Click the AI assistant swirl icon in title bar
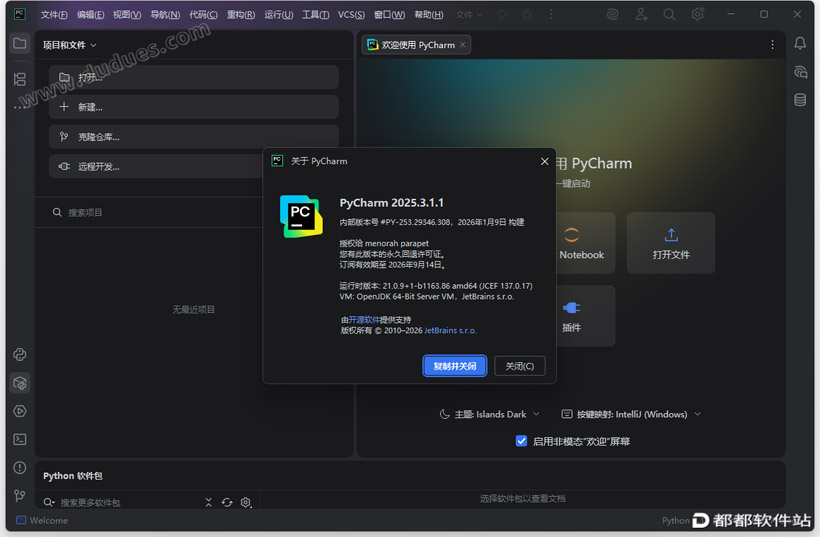The image size is (820, 537). tap(612, 15)
